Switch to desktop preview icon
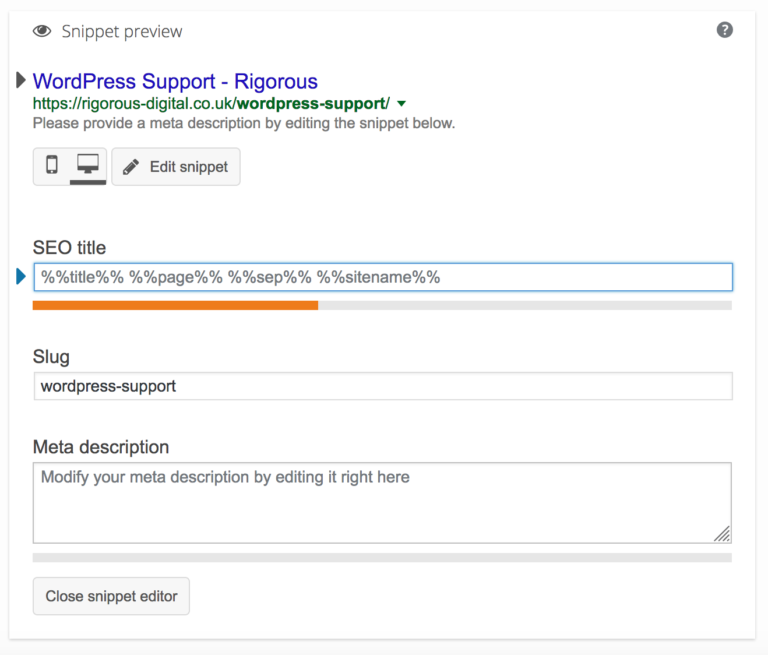This screenshot has height=655, width=768. pos(88,165)
